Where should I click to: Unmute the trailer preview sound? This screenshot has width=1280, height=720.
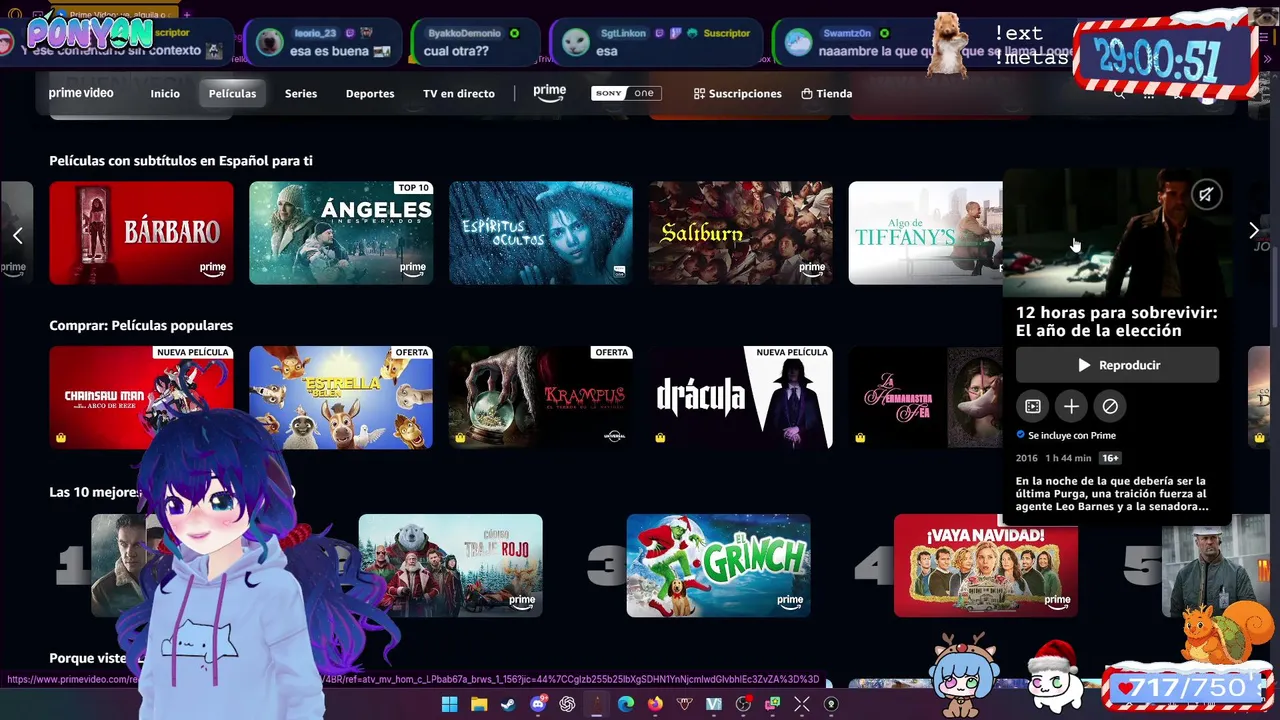1207,194
